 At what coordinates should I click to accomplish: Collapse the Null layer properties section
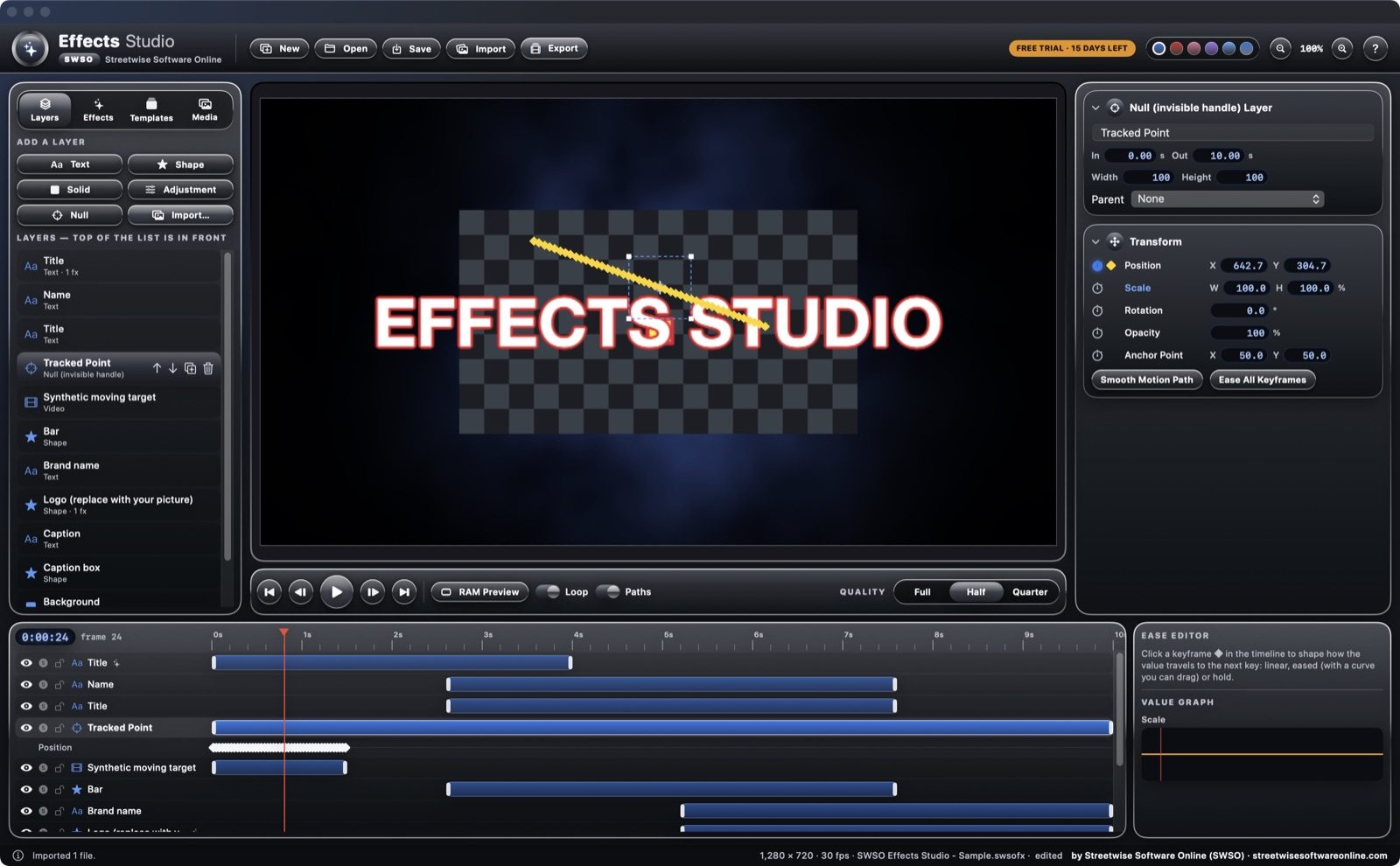[x=1095, y=108]
